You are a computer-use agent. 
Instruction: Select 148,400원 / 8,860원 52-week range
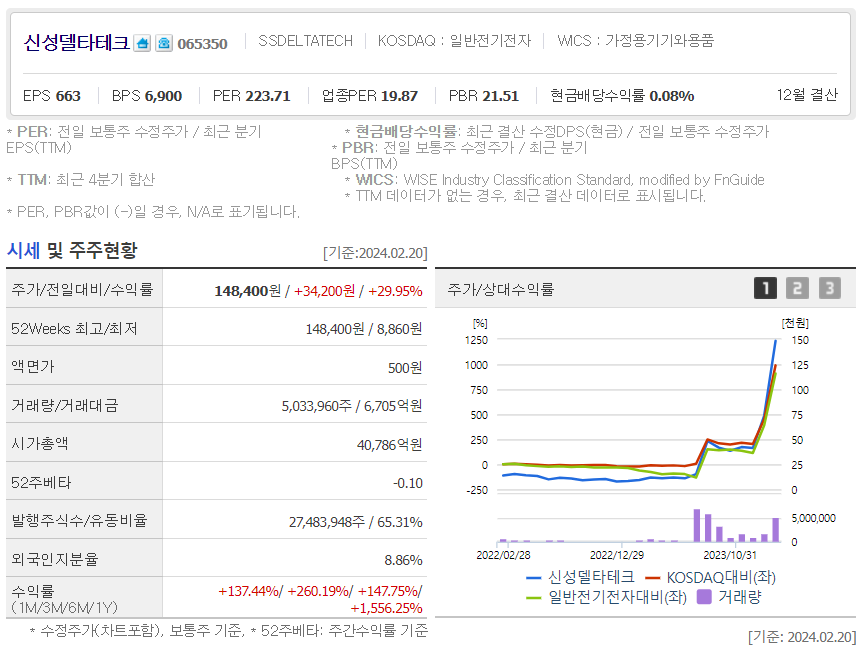(364, 329)
